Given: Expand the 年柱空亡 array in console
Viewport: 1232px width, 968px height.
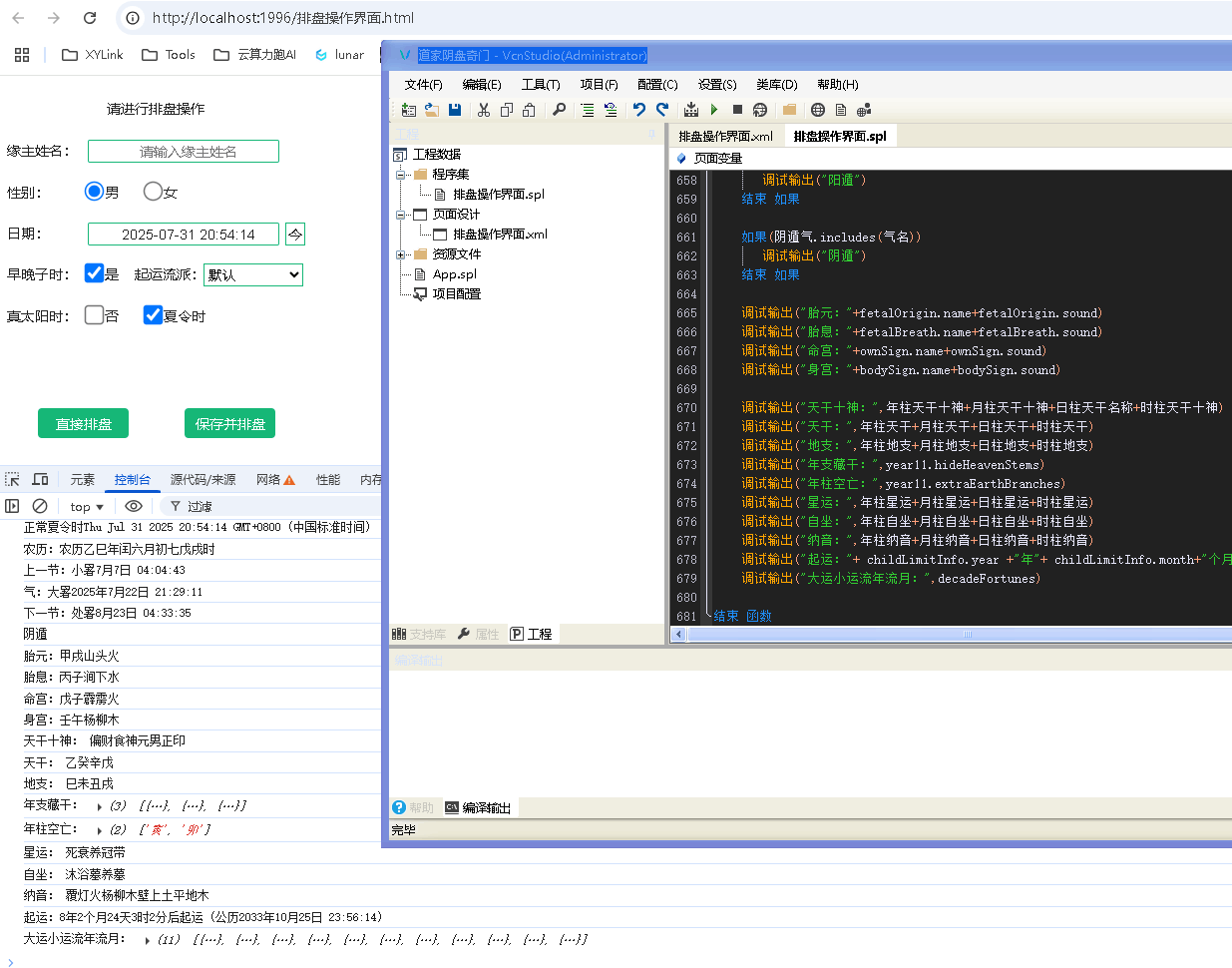Looking at the screenshot, I should click(x=100, y=830).
